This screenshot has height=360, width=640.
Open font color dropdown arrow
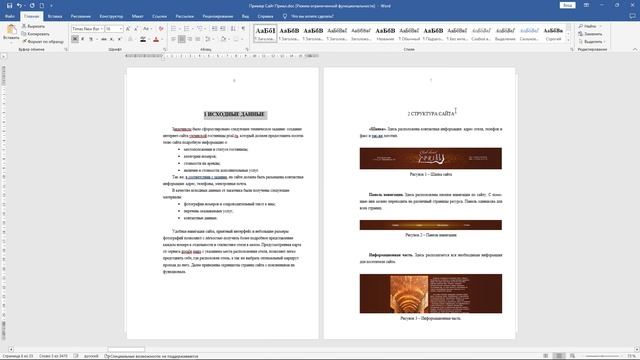coord(162,39)
